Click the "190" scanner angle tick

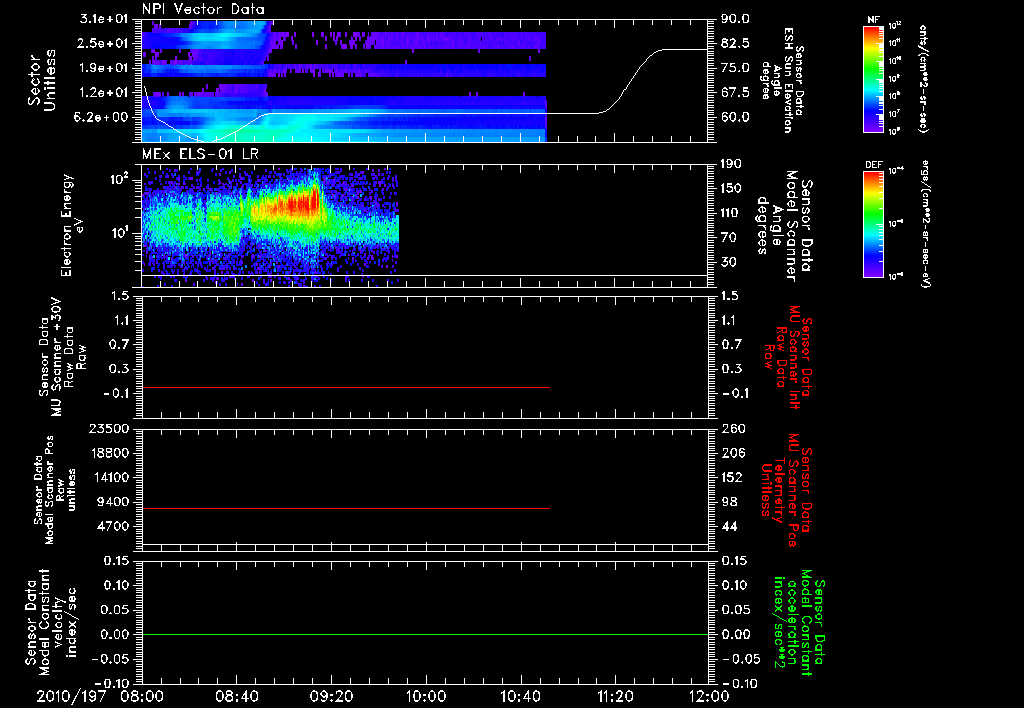point(731,164)
